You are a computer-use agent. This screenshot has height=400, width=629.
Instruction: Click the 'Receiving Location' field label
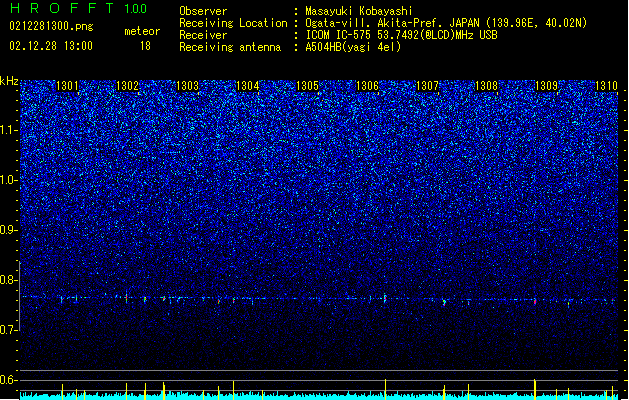coord(233,23)
